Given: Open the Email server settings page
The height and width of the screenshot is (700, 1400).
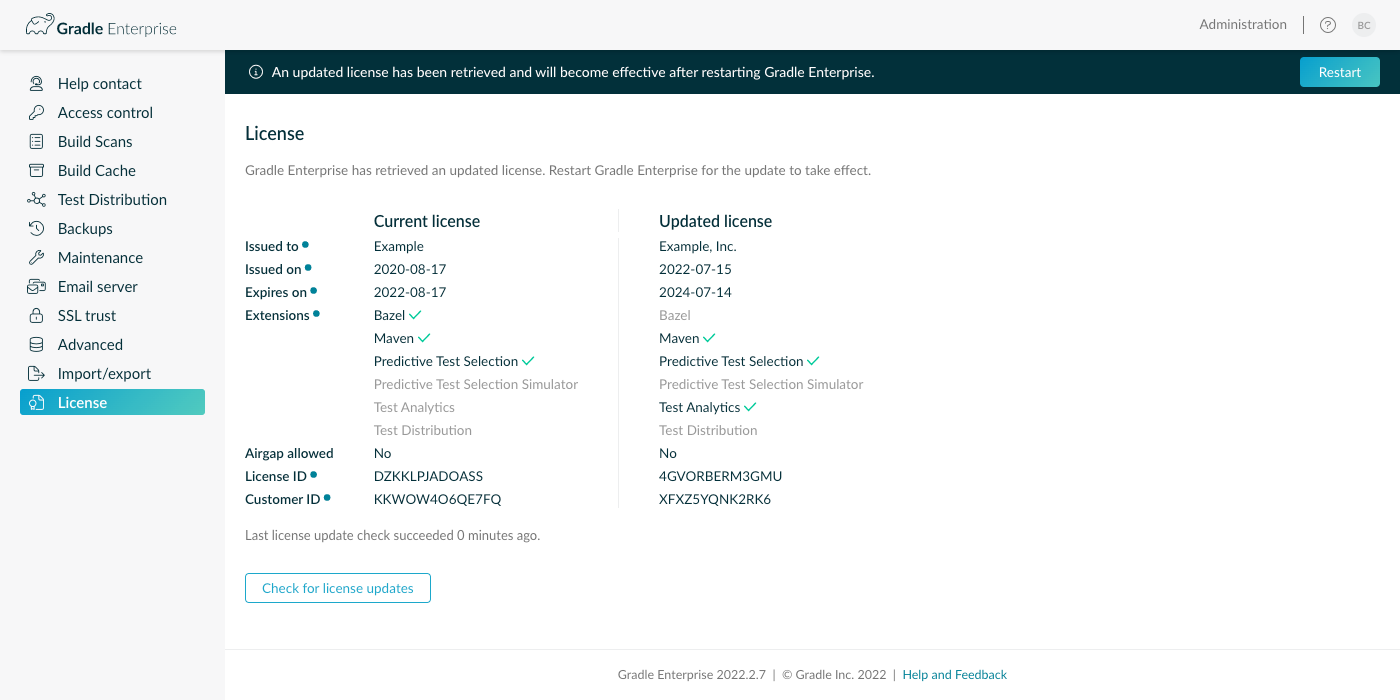Looking at the screenshot, I should coord(97,287).
